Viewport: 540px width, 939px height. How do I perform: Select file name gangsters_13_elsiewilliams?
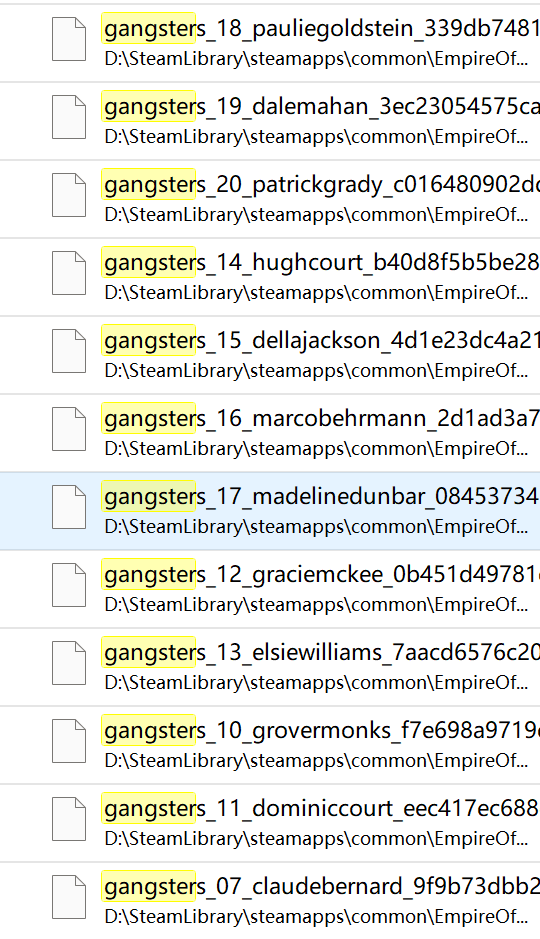click(321, 653)
